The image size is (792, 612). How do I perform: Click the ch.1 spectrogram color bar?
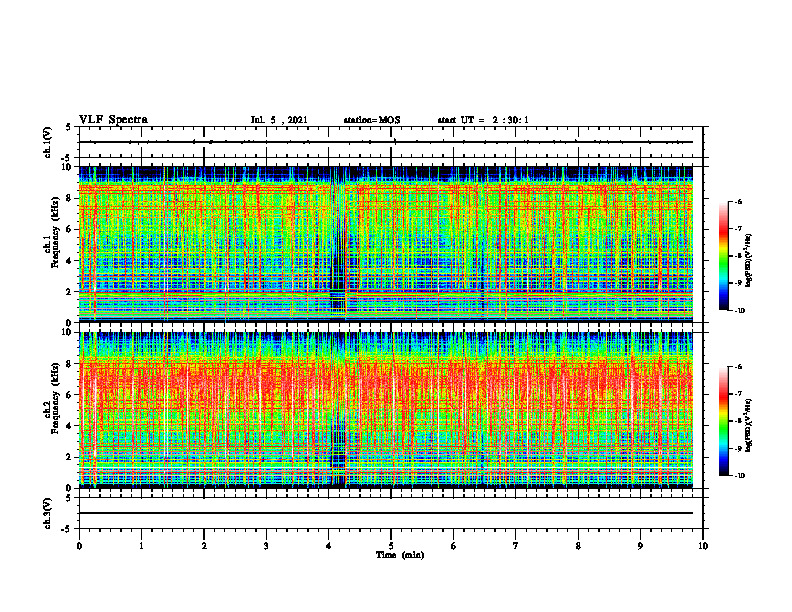coord(723,256)
